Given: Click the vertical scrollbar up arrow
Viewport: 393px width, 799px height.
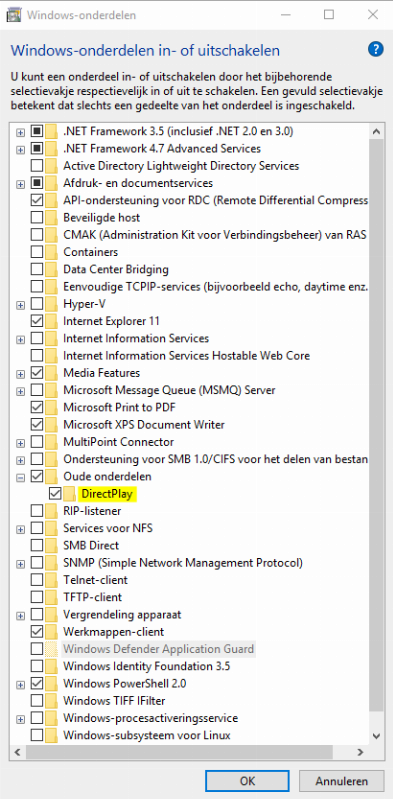Looking at the screenshot, I should click(x=376, y=132).
